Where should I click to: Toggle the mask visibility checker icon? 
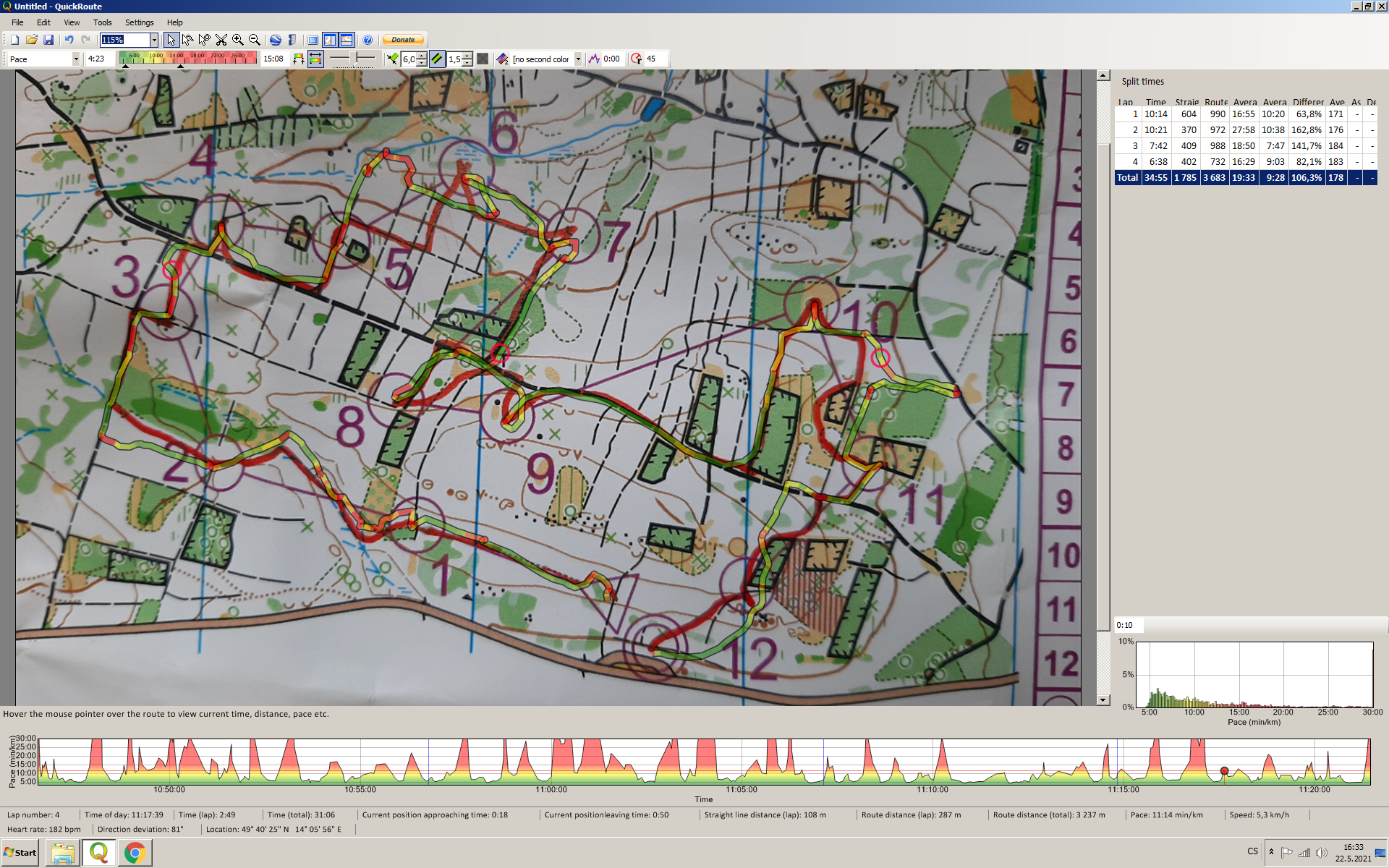483,59
